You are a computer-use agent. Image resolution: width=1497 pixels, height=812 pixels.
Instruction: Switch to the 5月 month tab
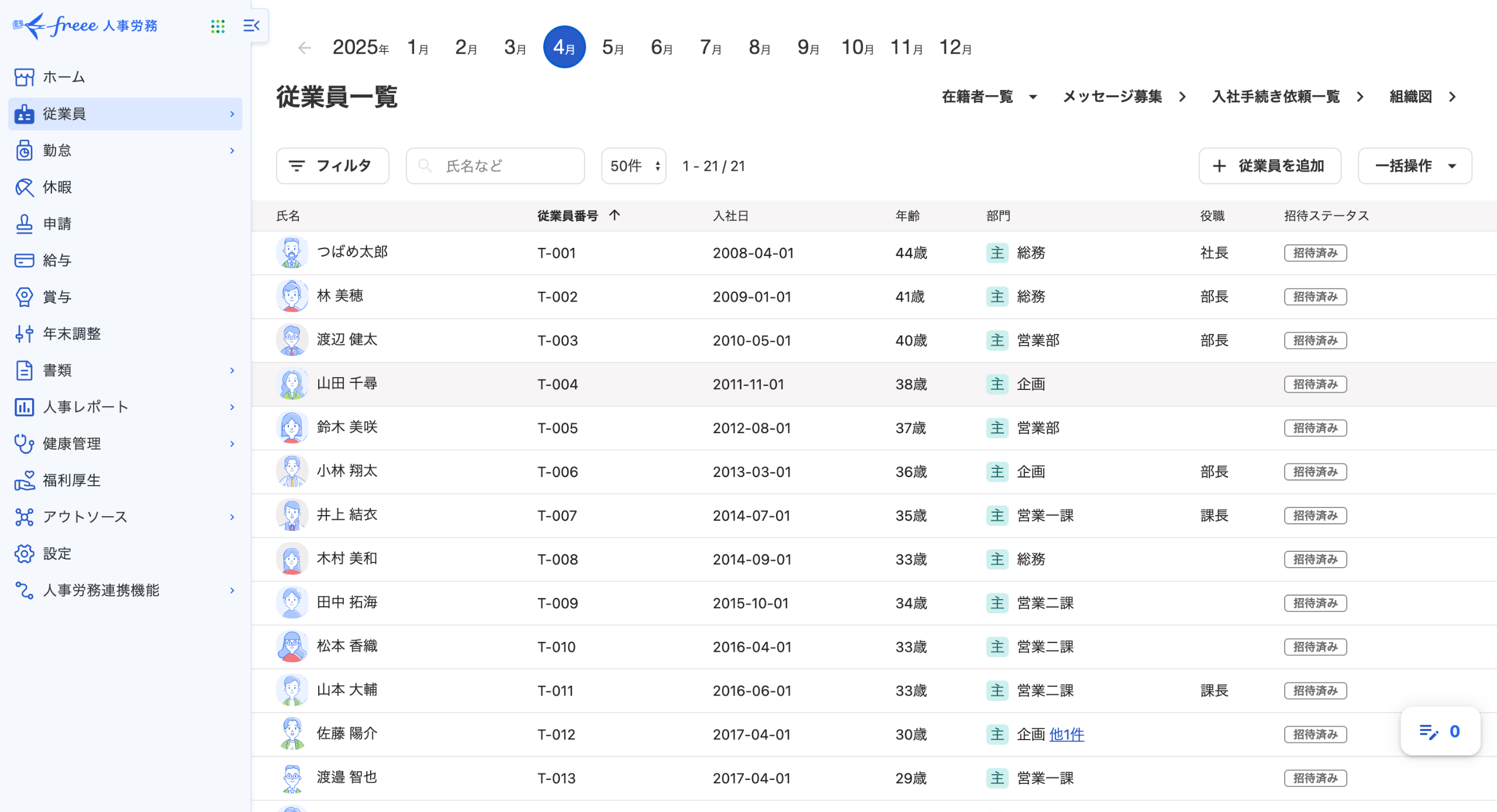click(x=612, y=48)
